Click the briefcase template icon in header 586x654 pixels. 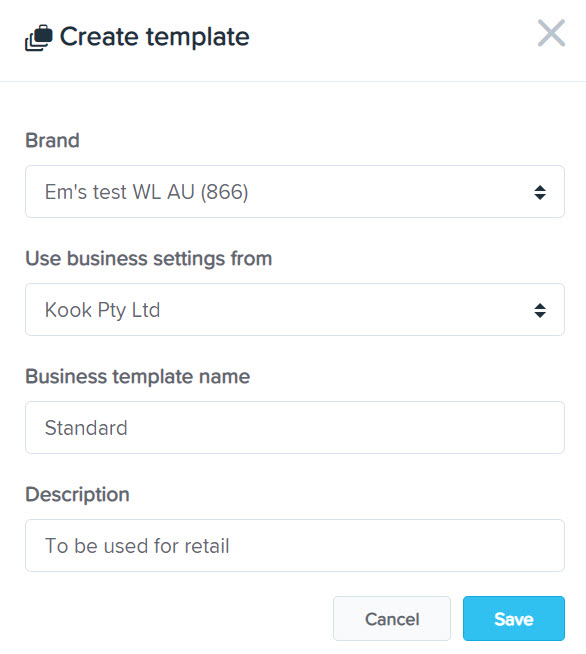coord(39,38)
